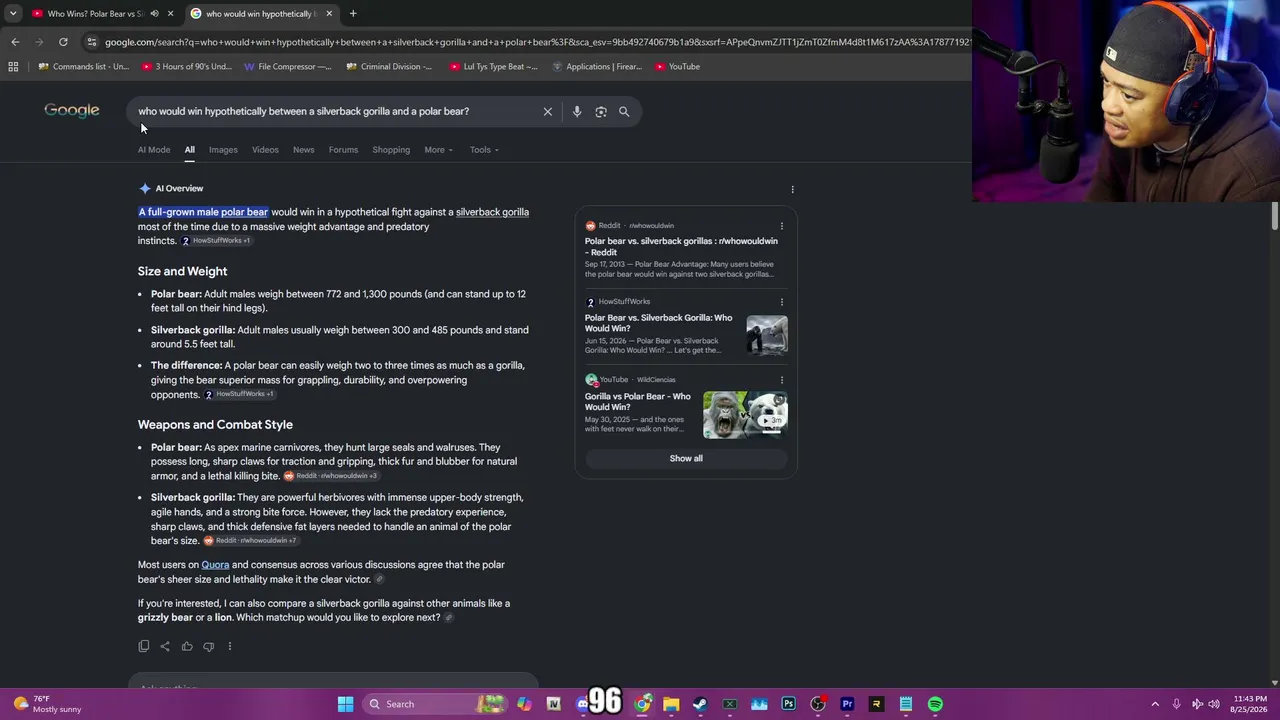1280x720 pixels.
Task: Open HowStuffWorks source chip after 'opponents.'
Action: coord(239,394)
